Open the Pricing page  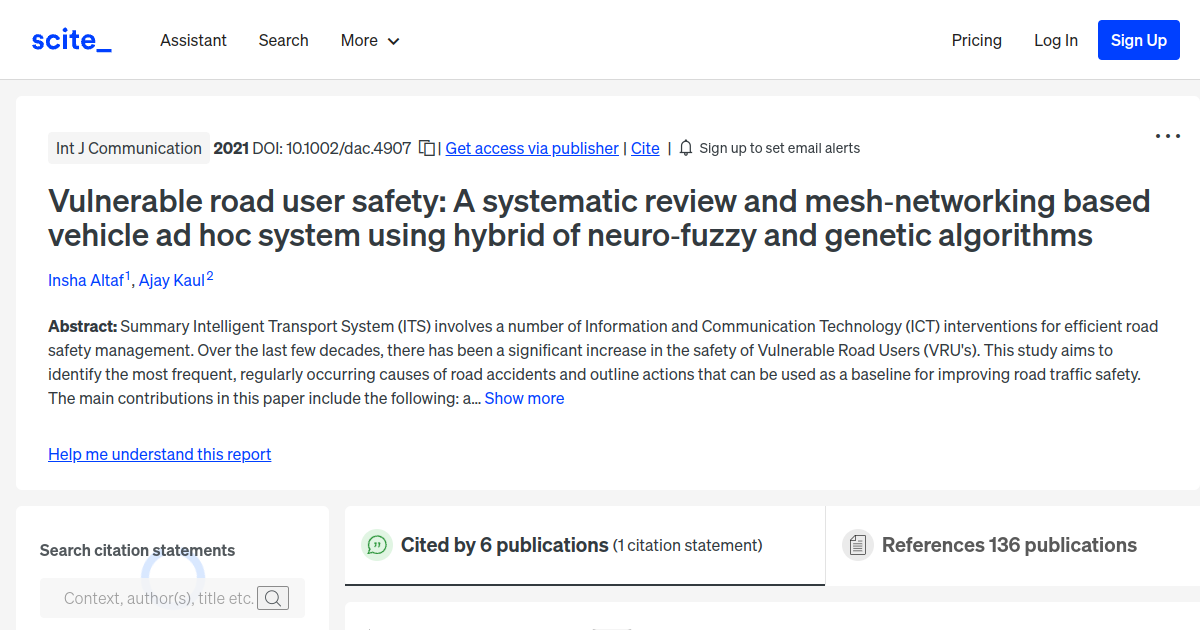[x=976, y=40]
